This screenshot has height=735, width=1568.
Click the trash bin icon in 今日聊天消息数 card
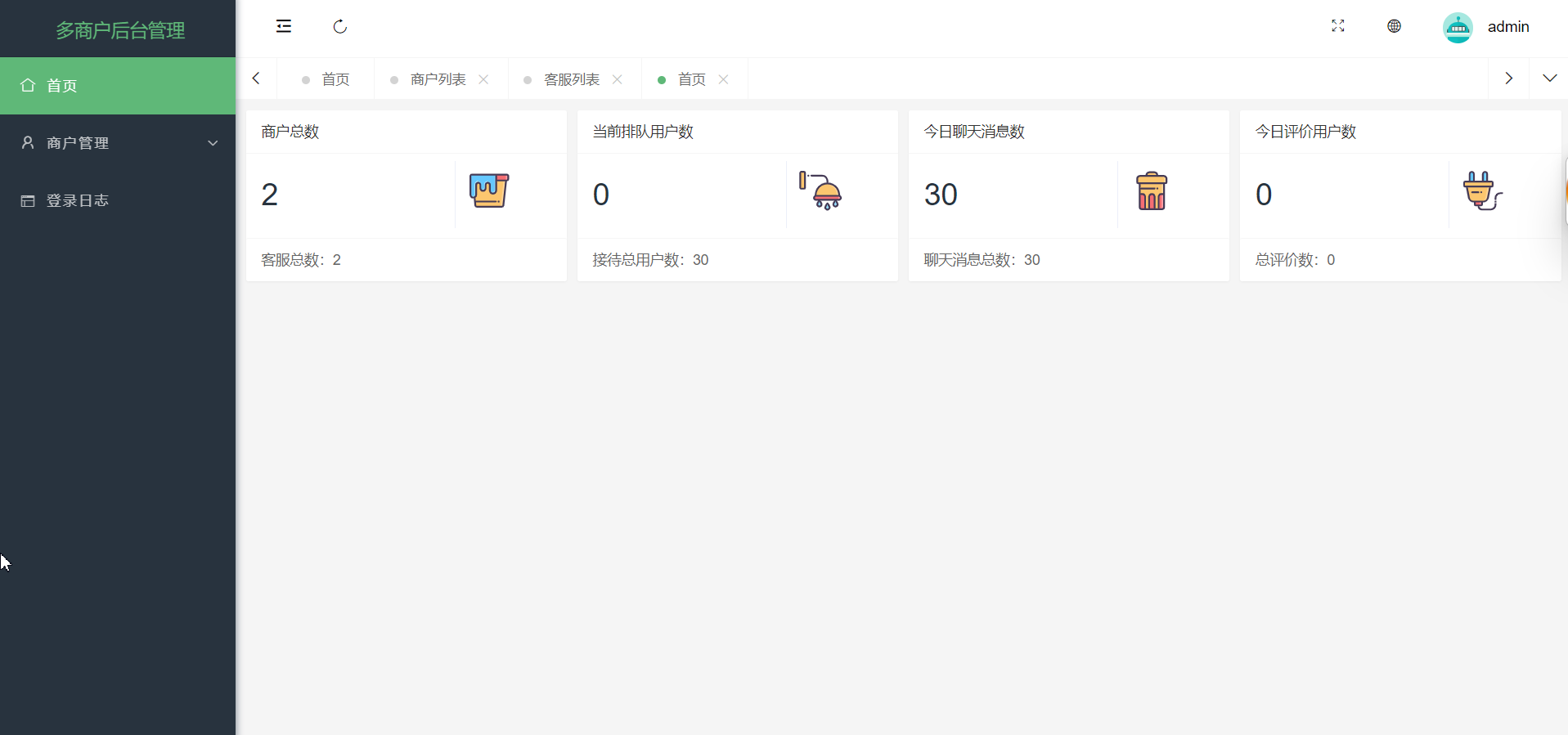pyautogui.click(x=1152, y=190)
